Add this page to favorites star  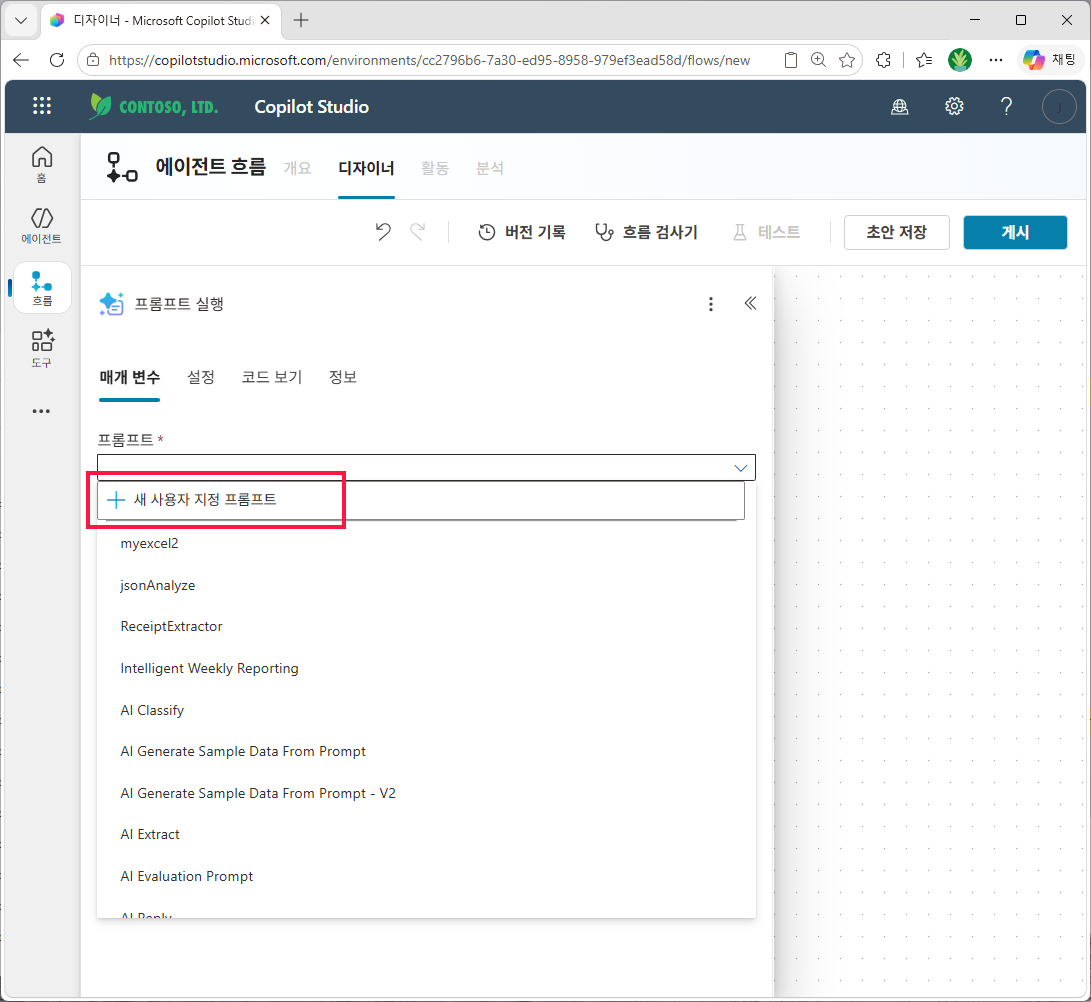pyautogui.click(x=847, y=61)
